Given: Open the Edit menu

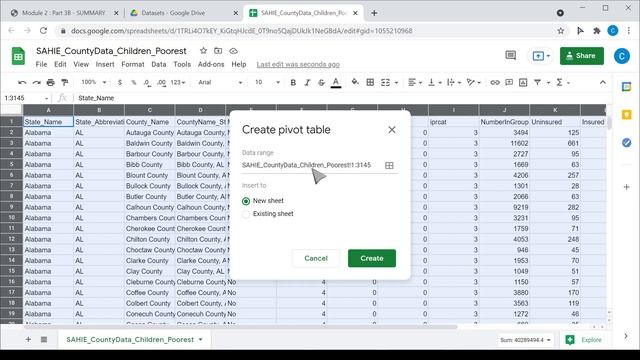Looking at the screenshot, I should (x=60, y=64).
